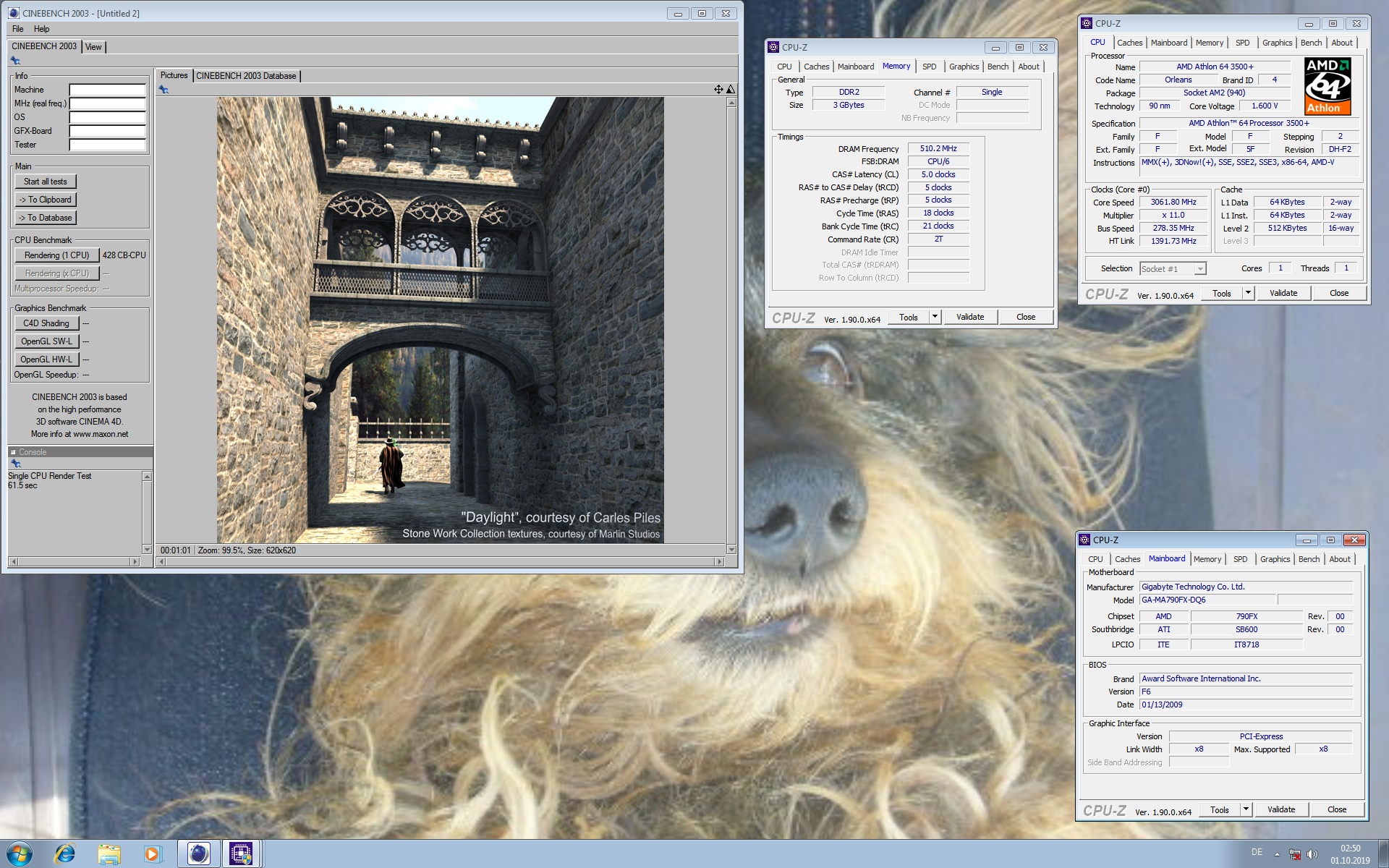Open About tab in top-right CPU-Z window
This screenshot has width=1389, height=868.
[x=1342, y=43]
